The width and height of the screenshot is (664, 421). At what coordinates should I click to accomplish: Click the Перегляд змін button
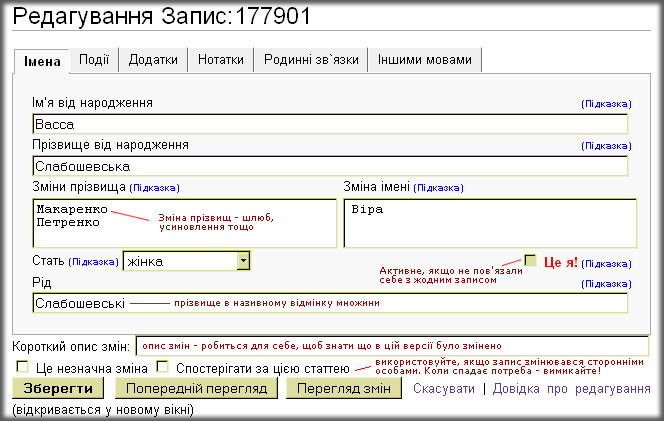344,388
